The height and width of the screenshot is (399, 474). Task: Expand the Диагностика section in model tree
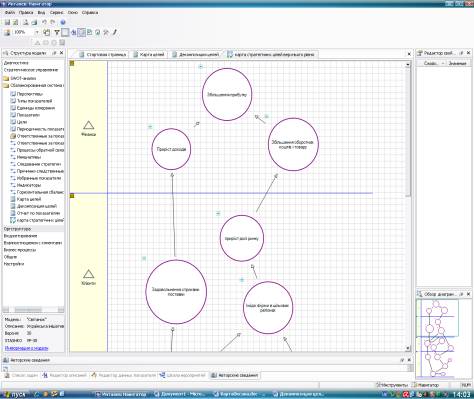pyautogui.click(x=16, y=63)
